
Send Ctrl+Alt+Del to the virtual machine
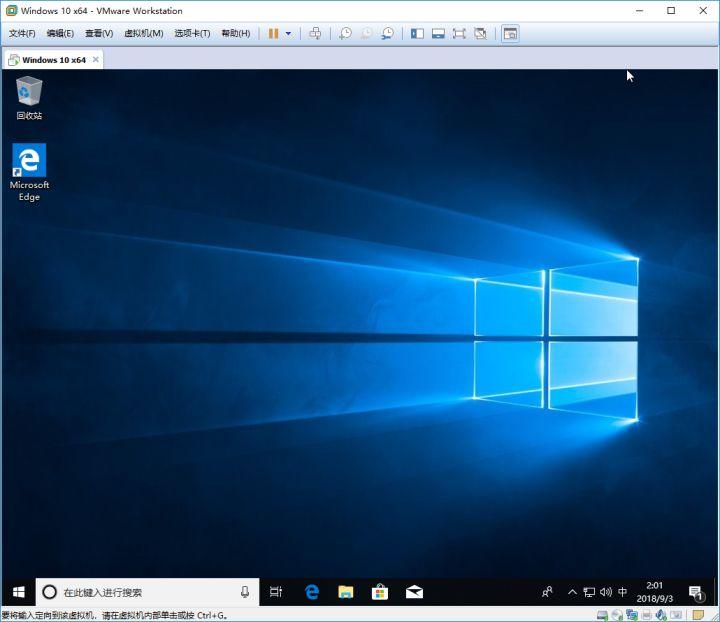click(315, 34)
